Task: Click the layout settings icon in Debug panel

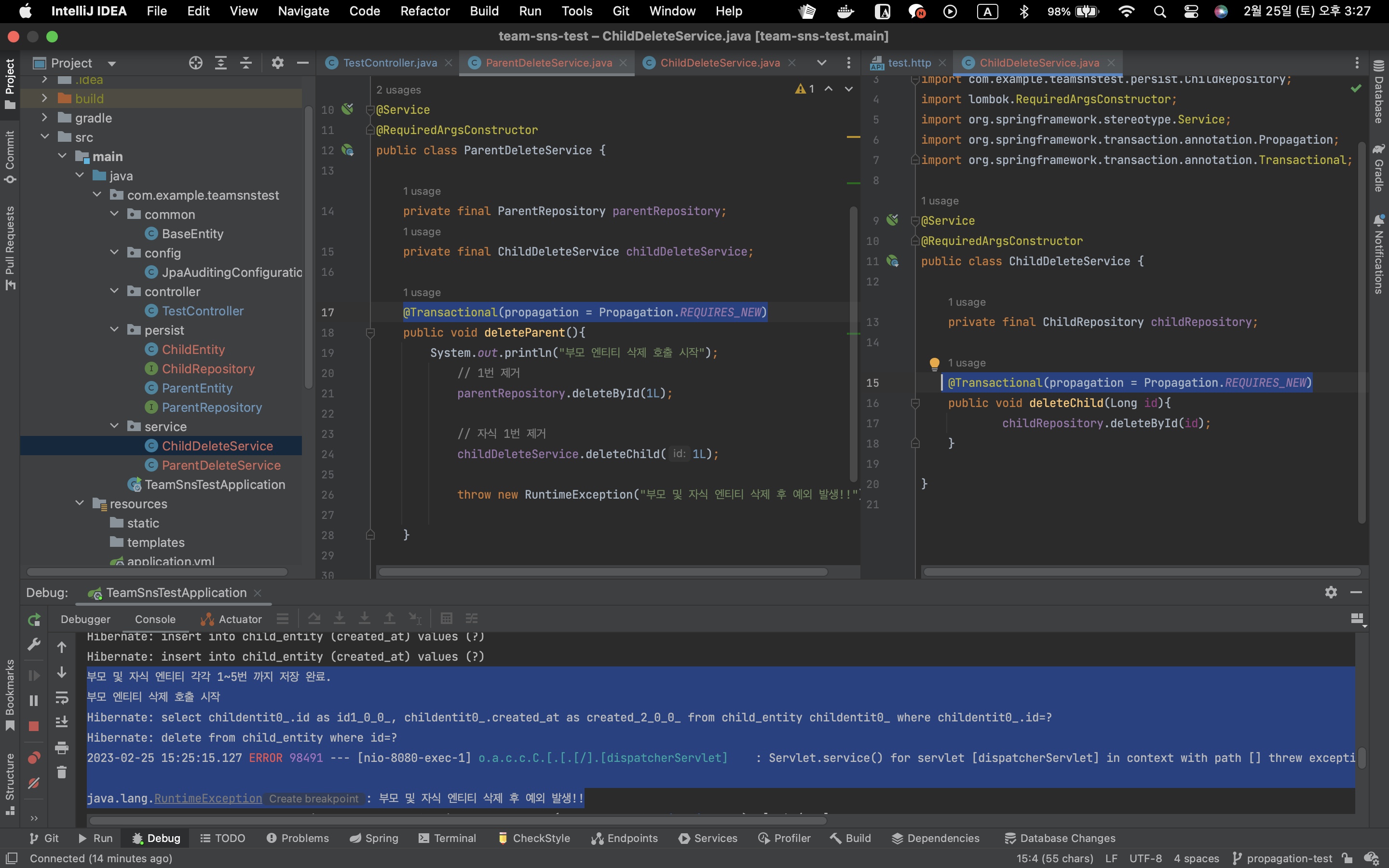Action: (1358, 619)
